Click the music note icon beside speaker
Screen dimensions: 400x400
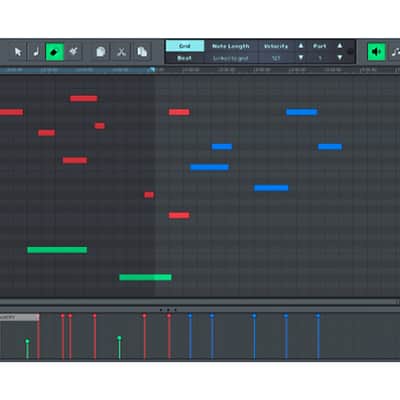395,52
